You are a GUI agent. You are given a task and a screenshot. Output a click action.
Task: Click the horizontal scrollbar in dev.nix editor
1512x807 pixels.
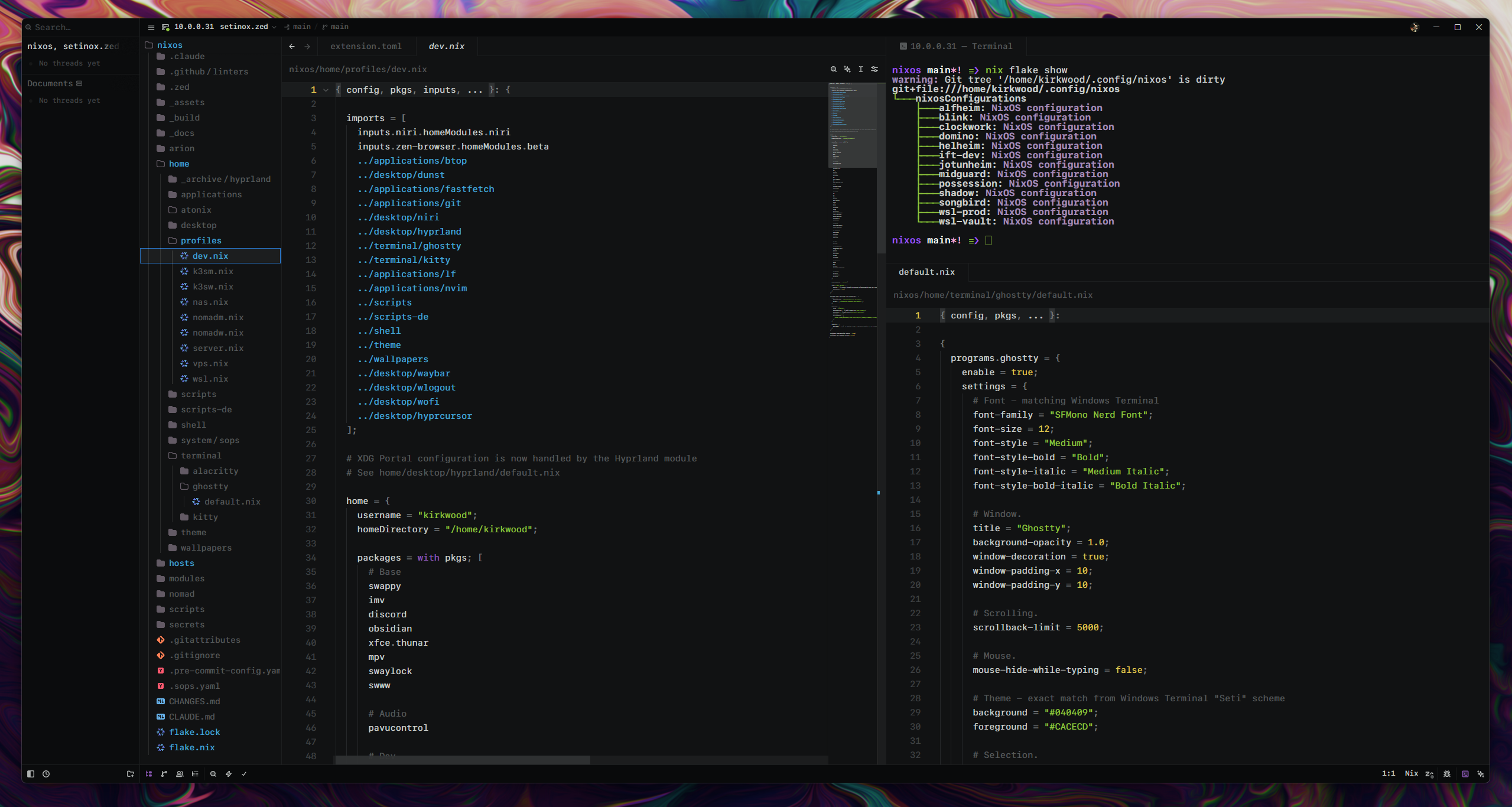463,760
